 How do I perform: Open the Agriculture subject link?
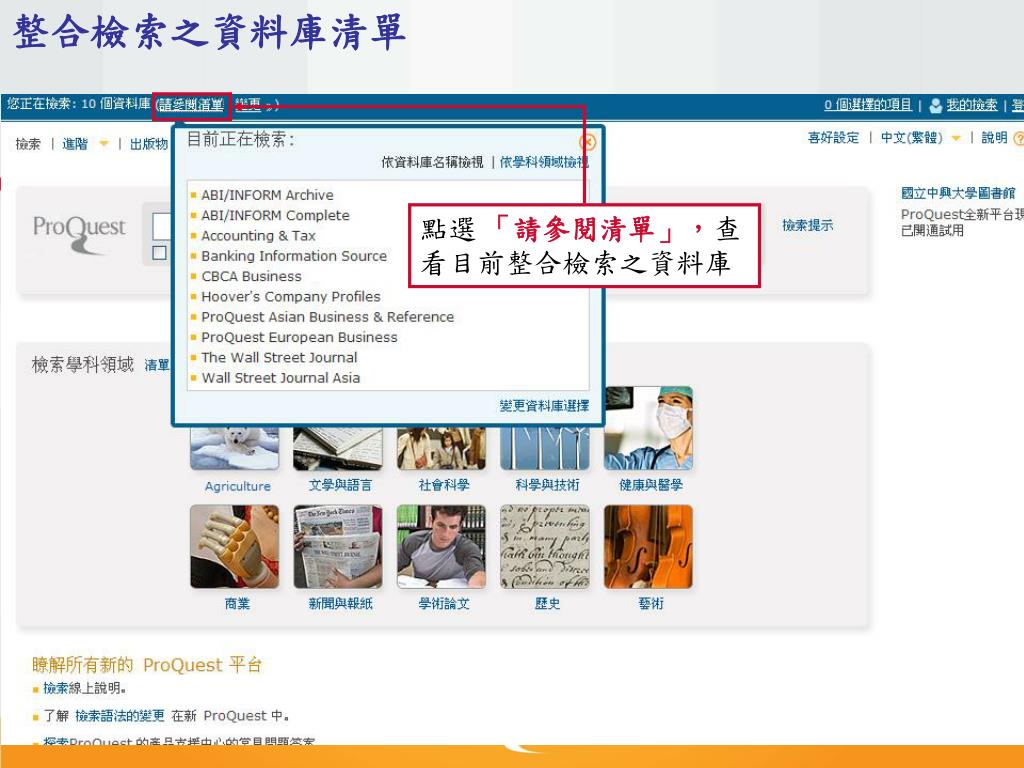[237, 486]
